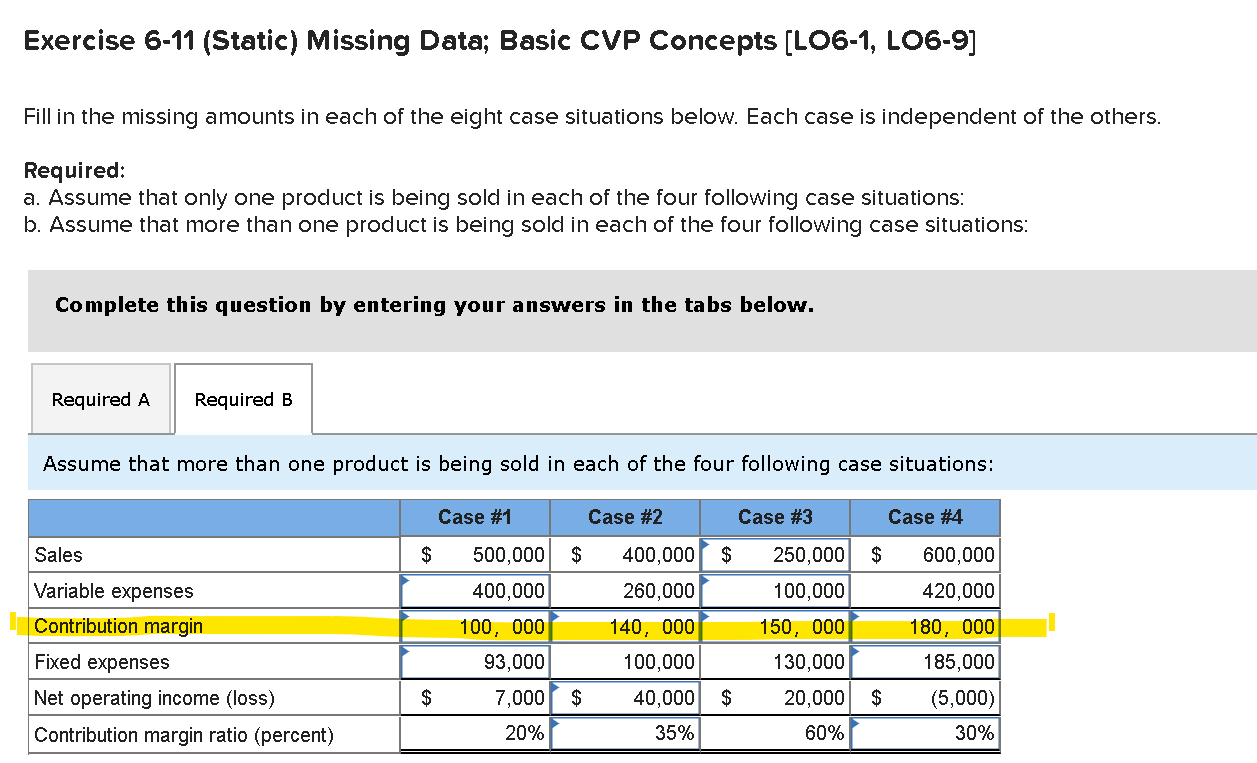Select the 100,000 Variable expenses entry for Case #3
This screenshot has height=763, width=1257.
click(805, 590)
